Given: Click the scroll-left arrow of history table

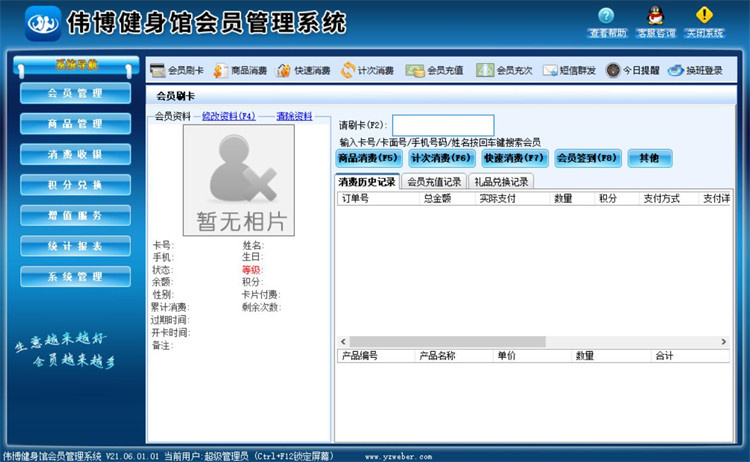Looking at the screenshot, I should 343,341.
